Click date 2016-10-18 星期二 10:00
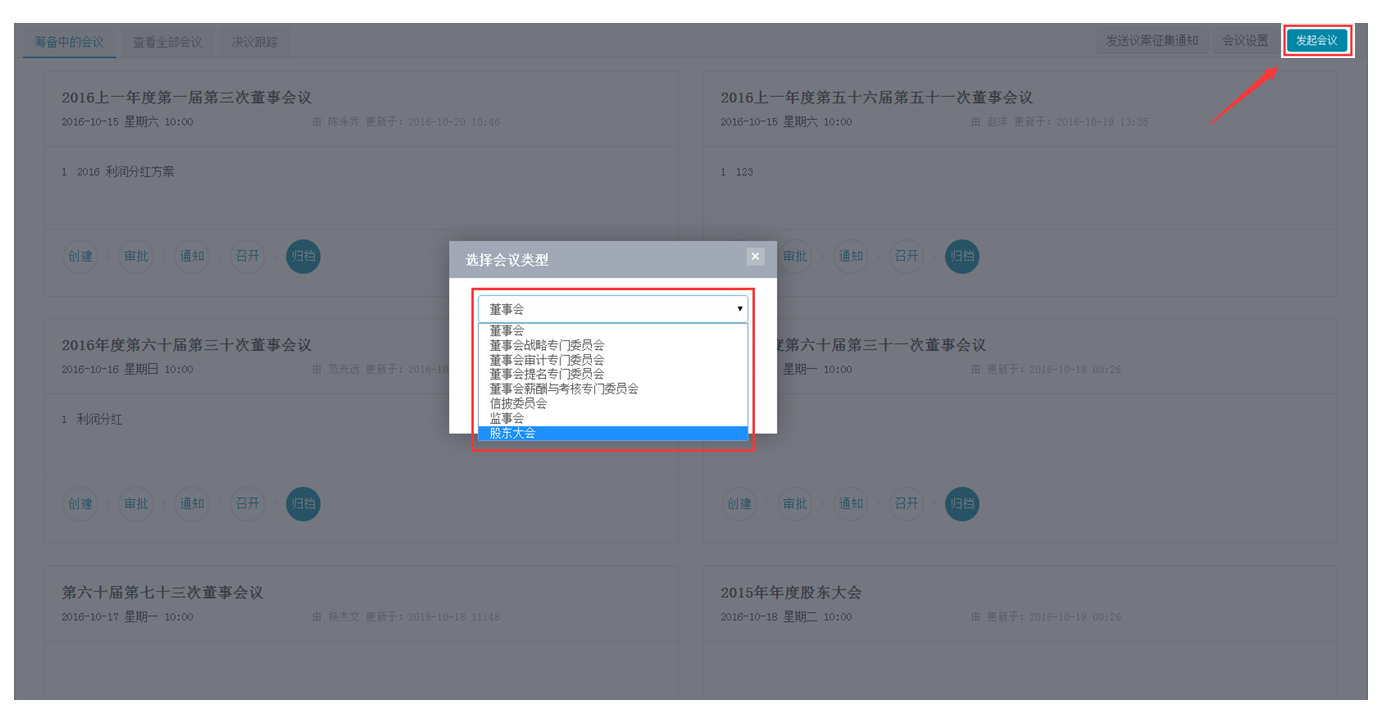 [x=786, y=617]
